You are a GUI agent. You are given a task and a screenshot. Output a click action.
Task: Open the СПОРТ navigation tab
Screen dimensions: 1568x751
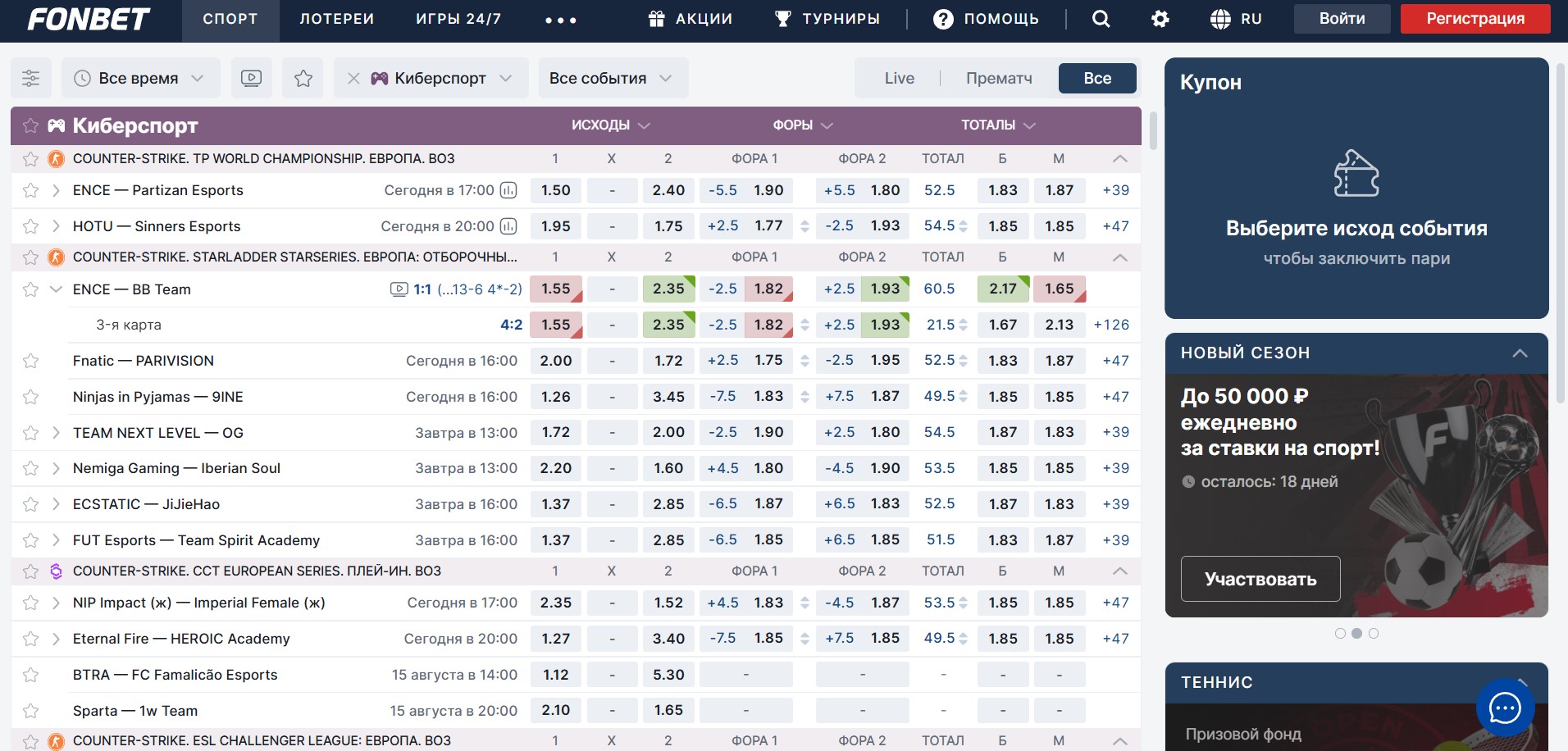coord(230,20)
